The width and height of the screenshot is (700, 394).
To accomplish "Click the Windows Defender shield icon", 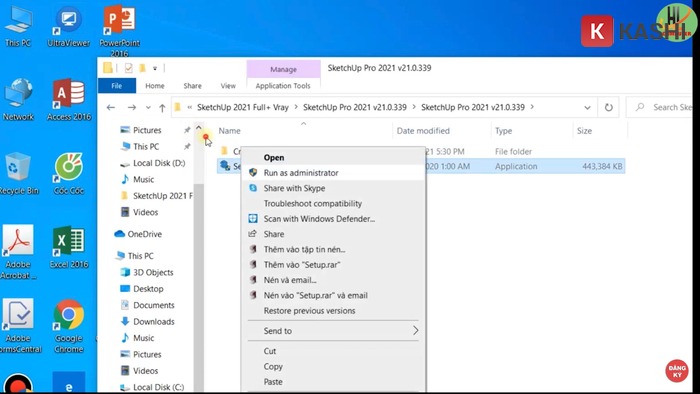I will click(253, 219).
